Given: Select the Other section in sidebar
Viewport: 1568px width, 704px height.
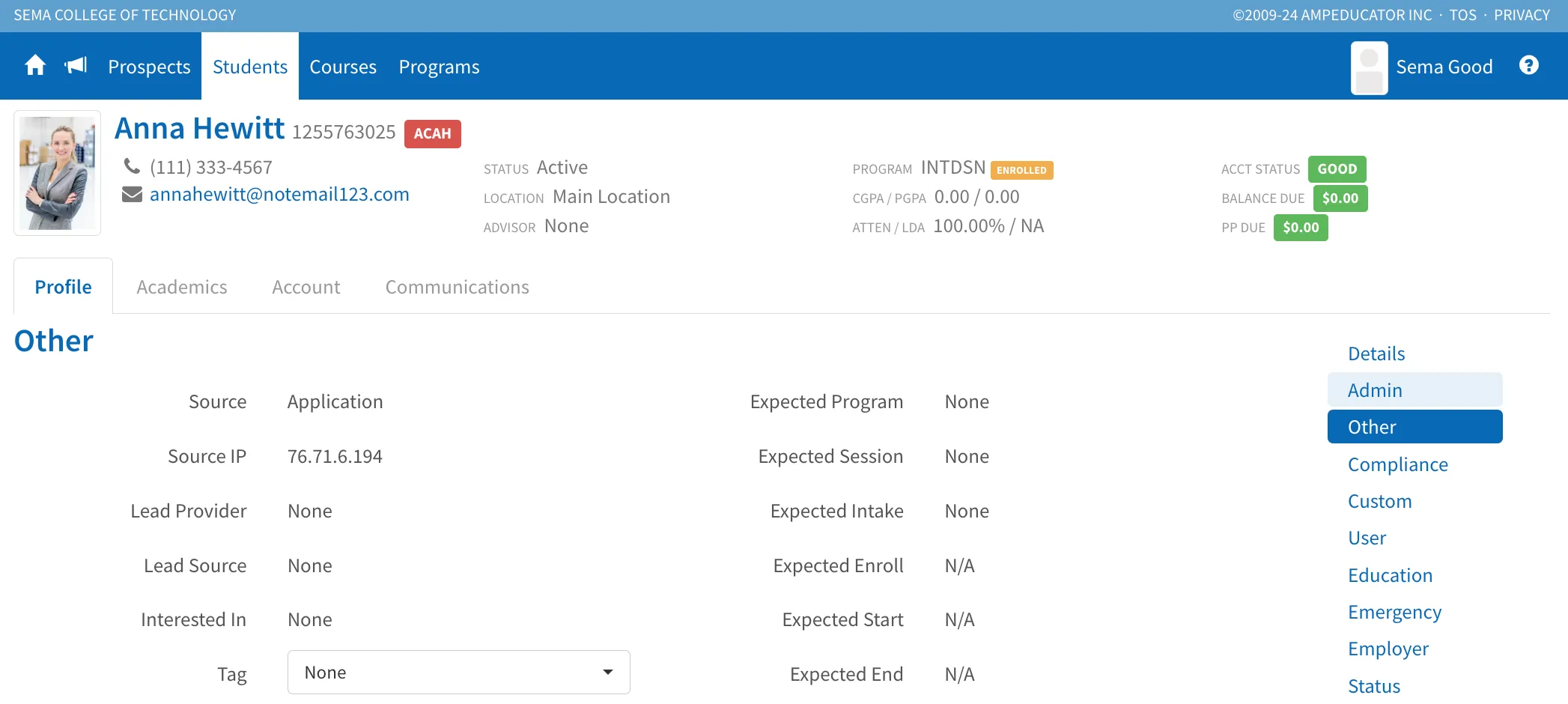Looking at the screenshot, I should (1415, 427).
